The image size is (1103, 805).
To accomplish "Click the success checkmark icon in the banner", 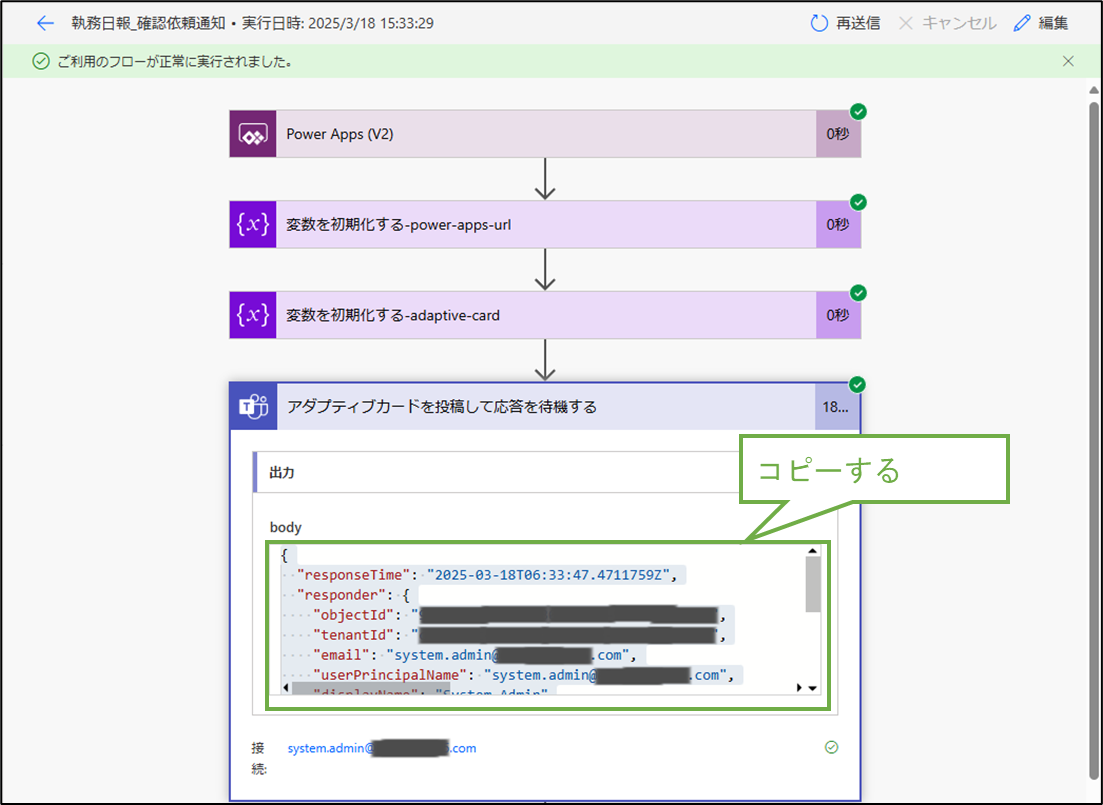I will [41, 61].
